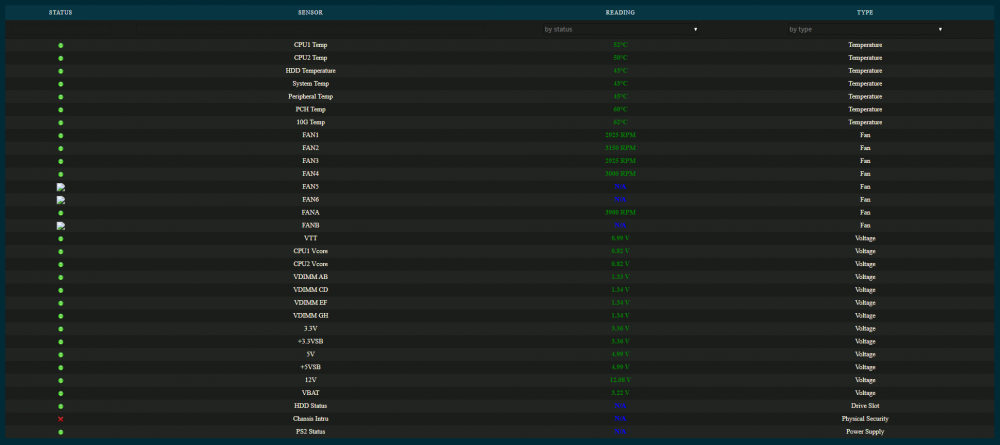Click the 'Physical Security' type cell
Image resolution: width=1000 pixels, height=445 pixels.
click(x=865, y=418)
